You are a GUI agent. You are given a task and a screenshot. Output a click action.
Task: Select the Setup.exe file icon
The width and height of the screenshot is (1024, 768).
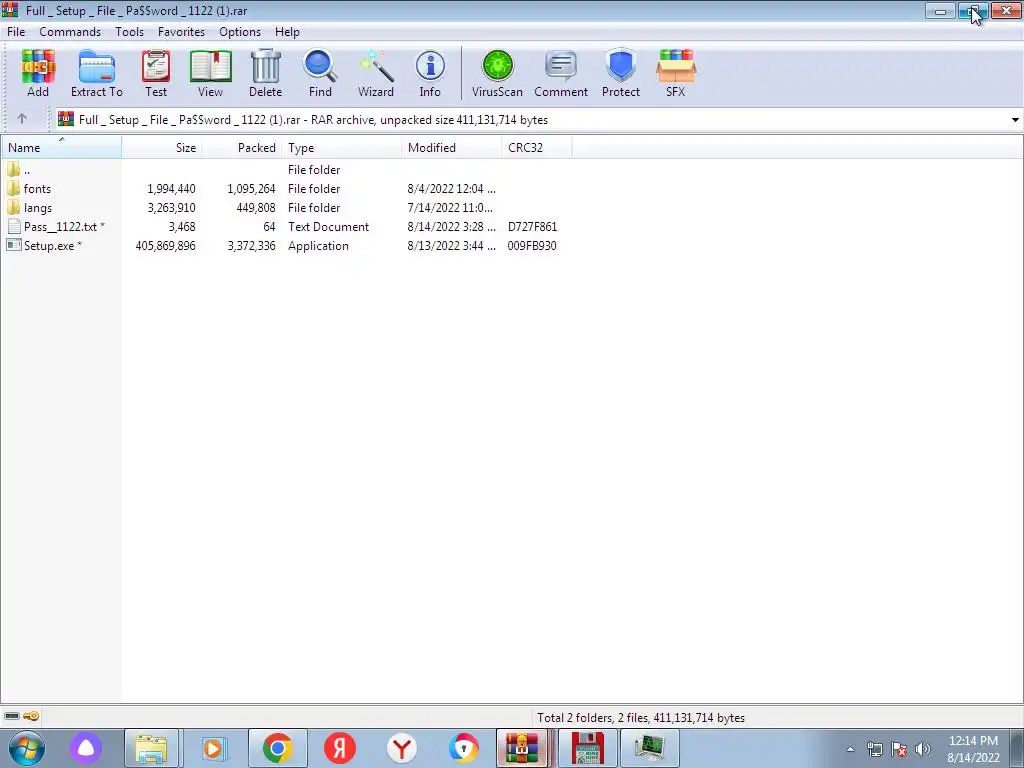13,246
